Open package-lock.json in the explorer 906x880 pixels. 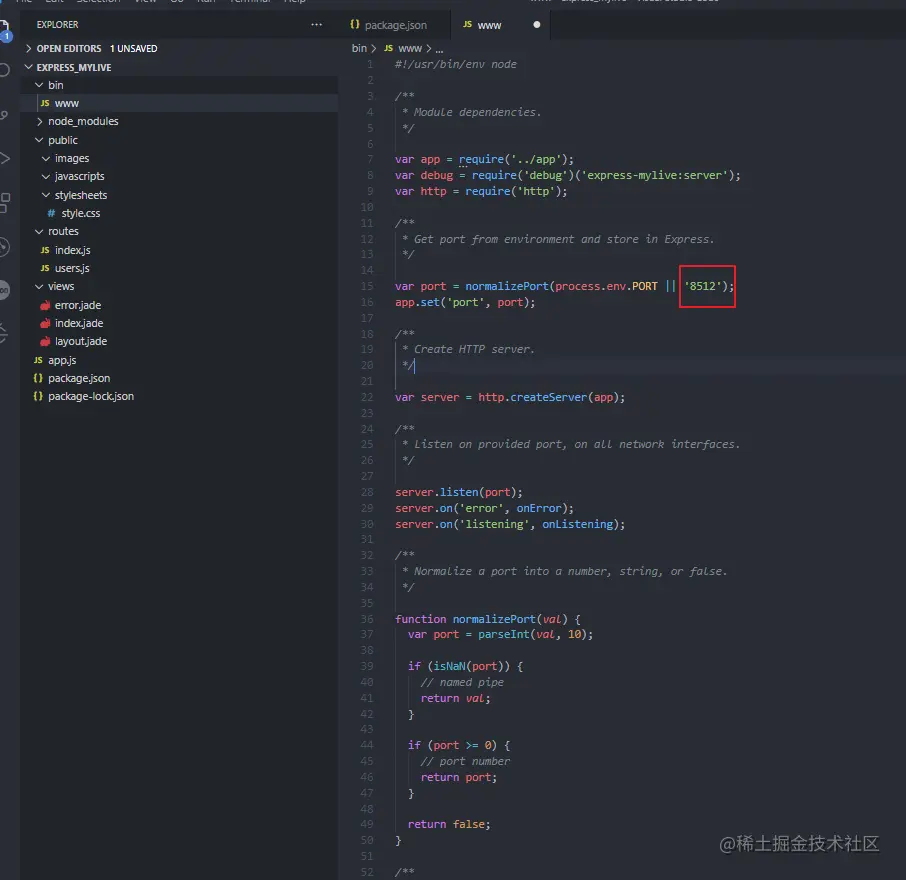click(179, 396)
